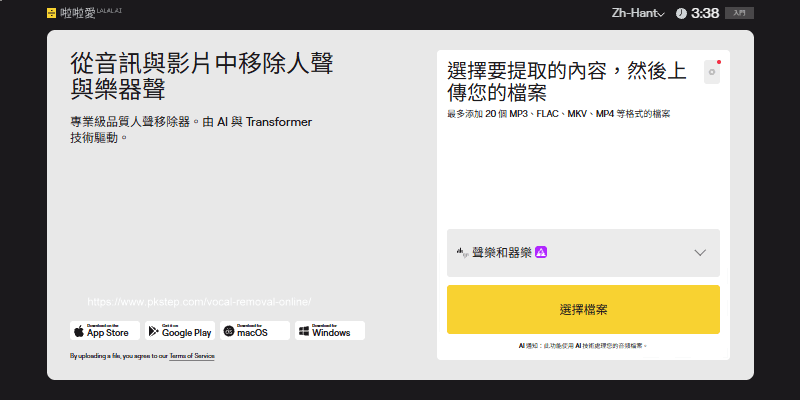
Task: Click the yellow 選擇檔案 button
Action: click(x=583, y=310)
